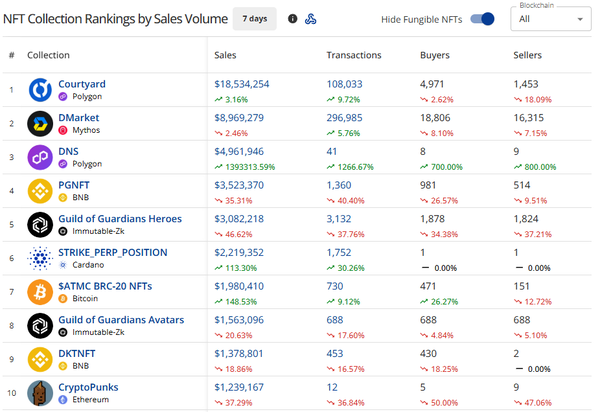Click Guild of Guardians Heroes logo

(40, 225)
